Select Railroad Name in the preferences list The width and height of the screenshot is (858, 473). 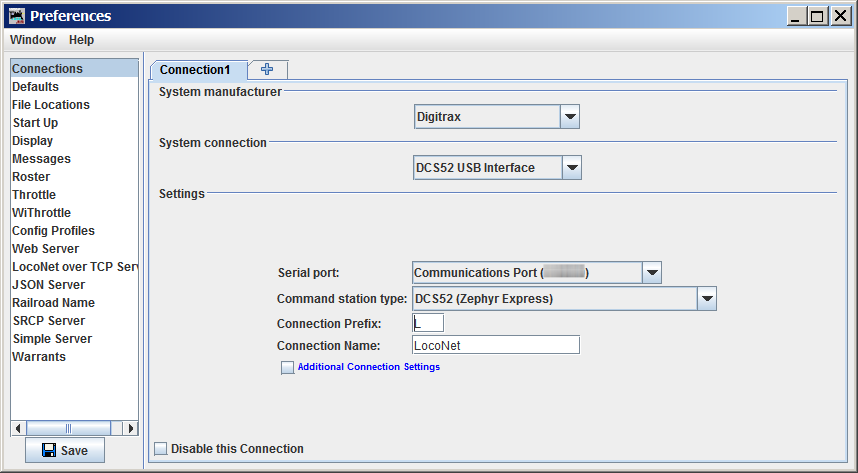pos(74,303)
